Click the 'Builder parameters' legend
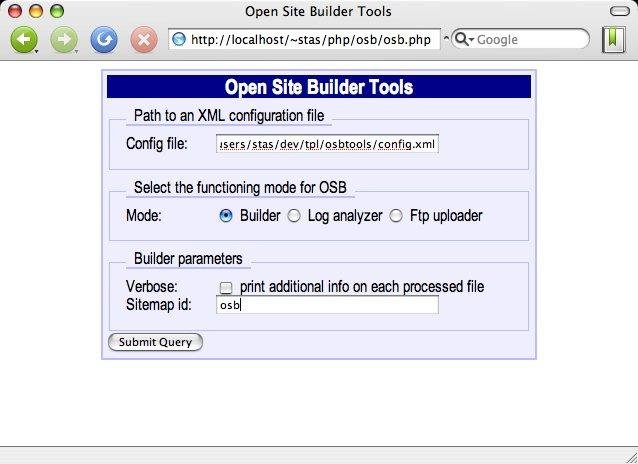 point(188,259)
